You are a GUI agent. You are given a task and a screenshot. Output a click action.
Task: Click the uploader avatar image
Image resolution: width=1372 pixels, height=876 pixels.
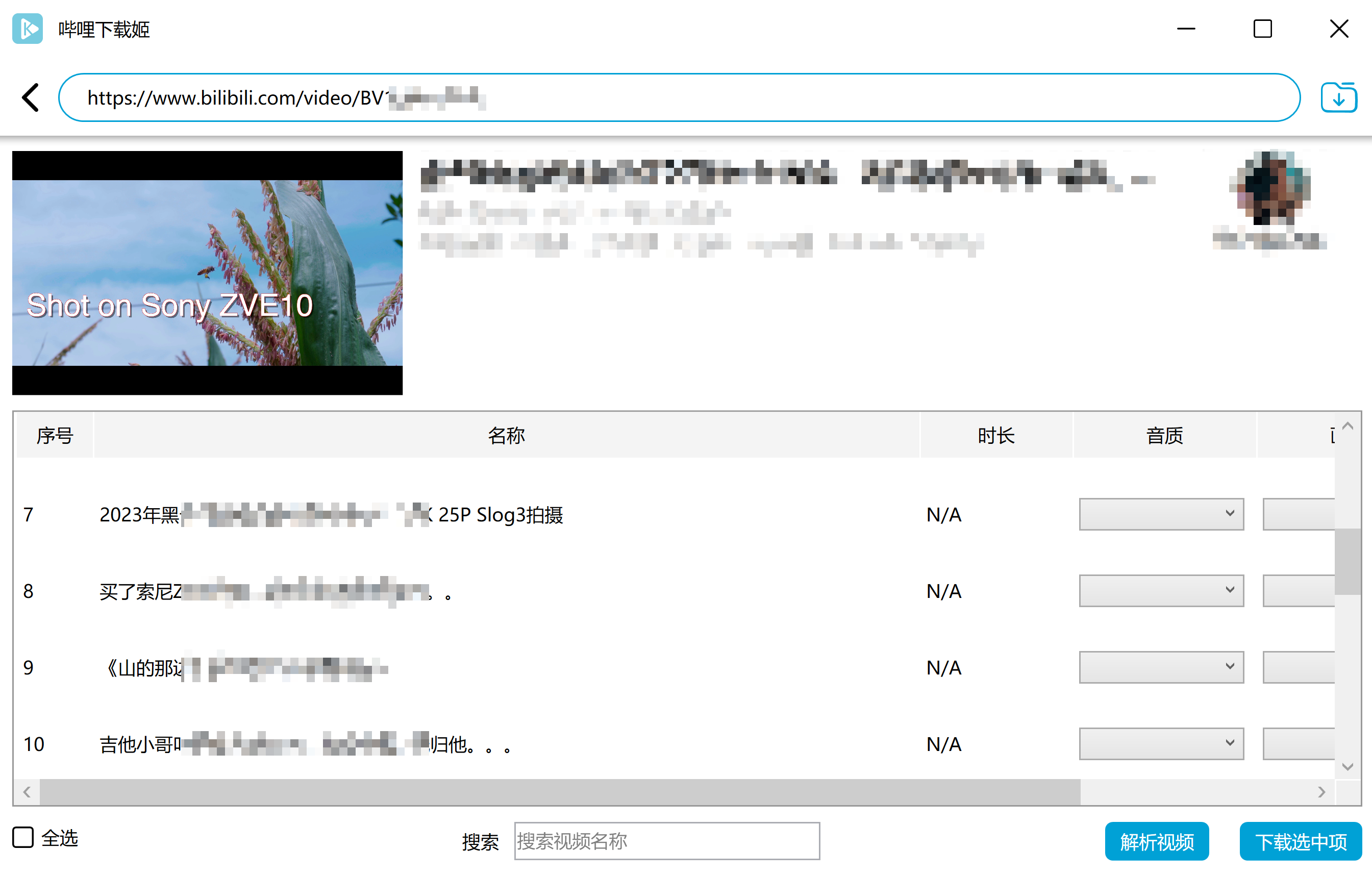[x=1269, y=187]
